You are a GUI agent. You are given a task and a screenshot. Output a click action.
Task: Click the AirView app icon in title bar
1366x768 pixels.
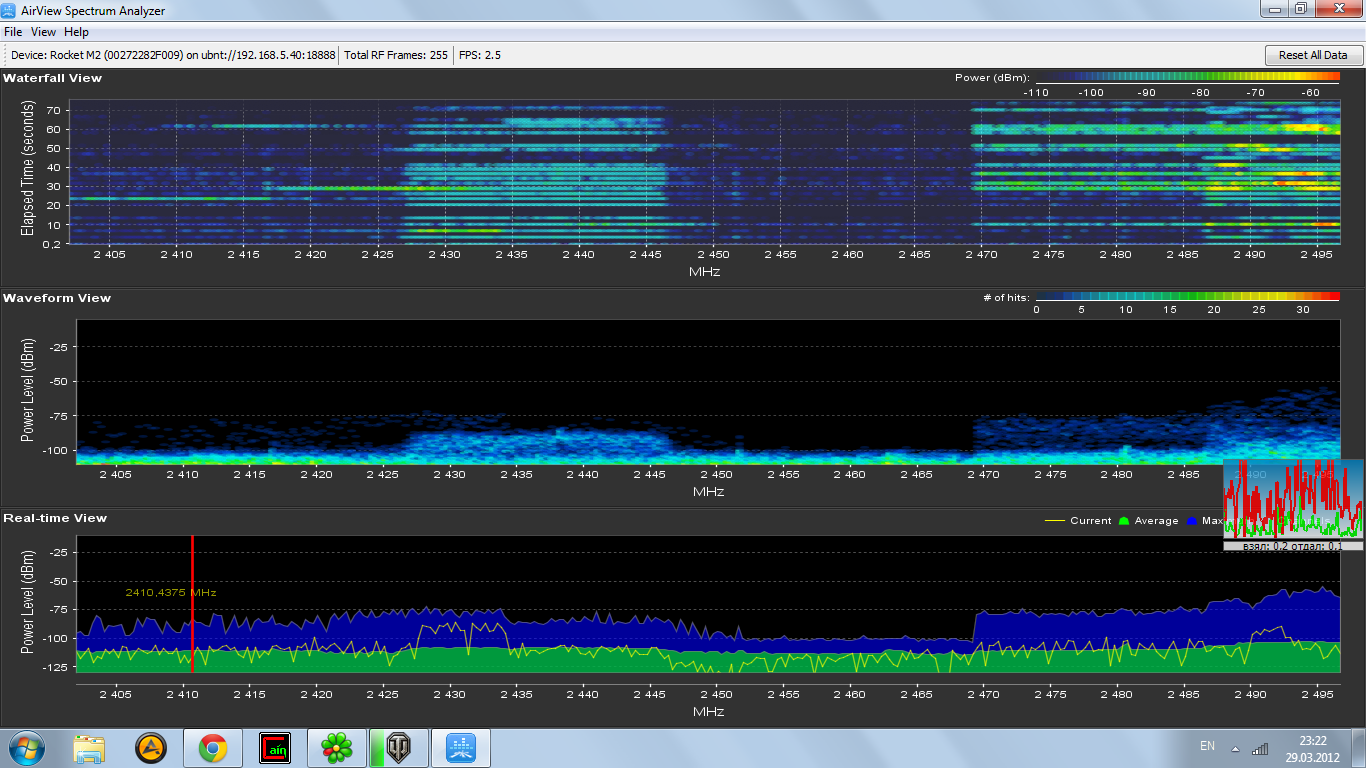pyautogui.click(x=10, y=10)
